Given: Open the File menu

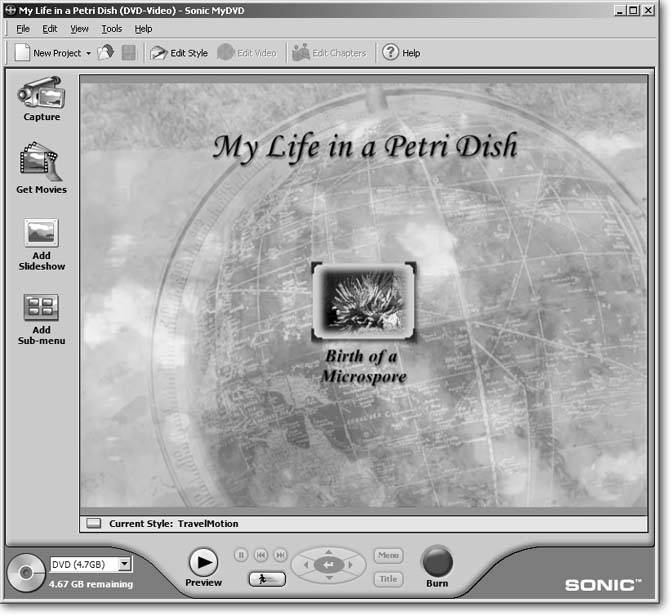Looking at the screenshot, I should tap(23, 29).
